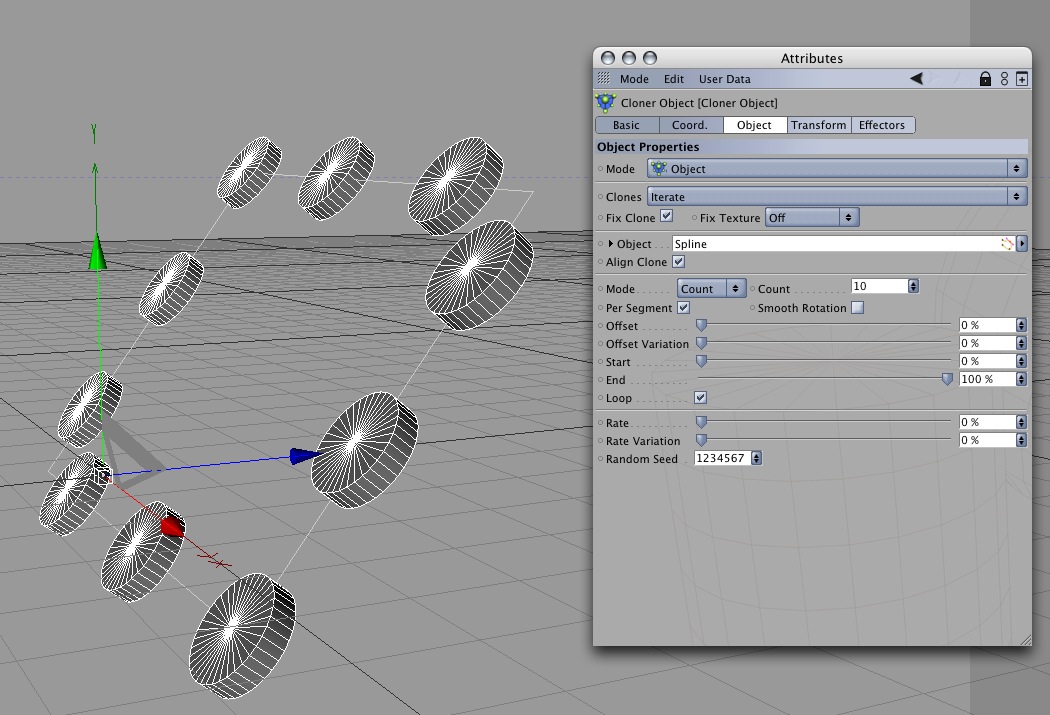1050x715 pixels.
Task: Click the Random Seed input field
Action: tap(723, 458)
